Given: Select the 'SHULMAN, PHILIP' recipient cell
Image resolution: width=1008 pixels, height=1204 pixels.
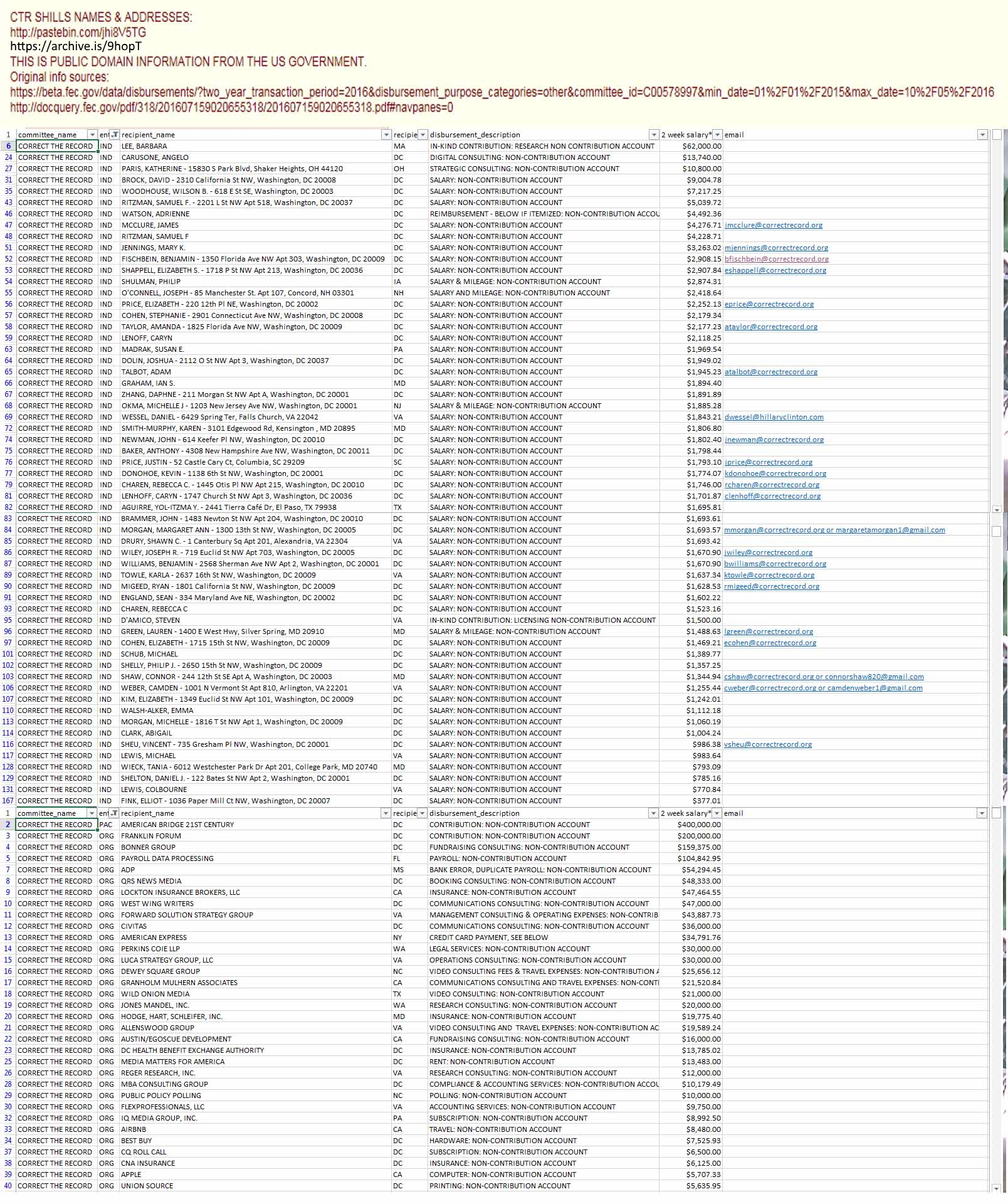Looking at the screenshot, I should point(256,282).
